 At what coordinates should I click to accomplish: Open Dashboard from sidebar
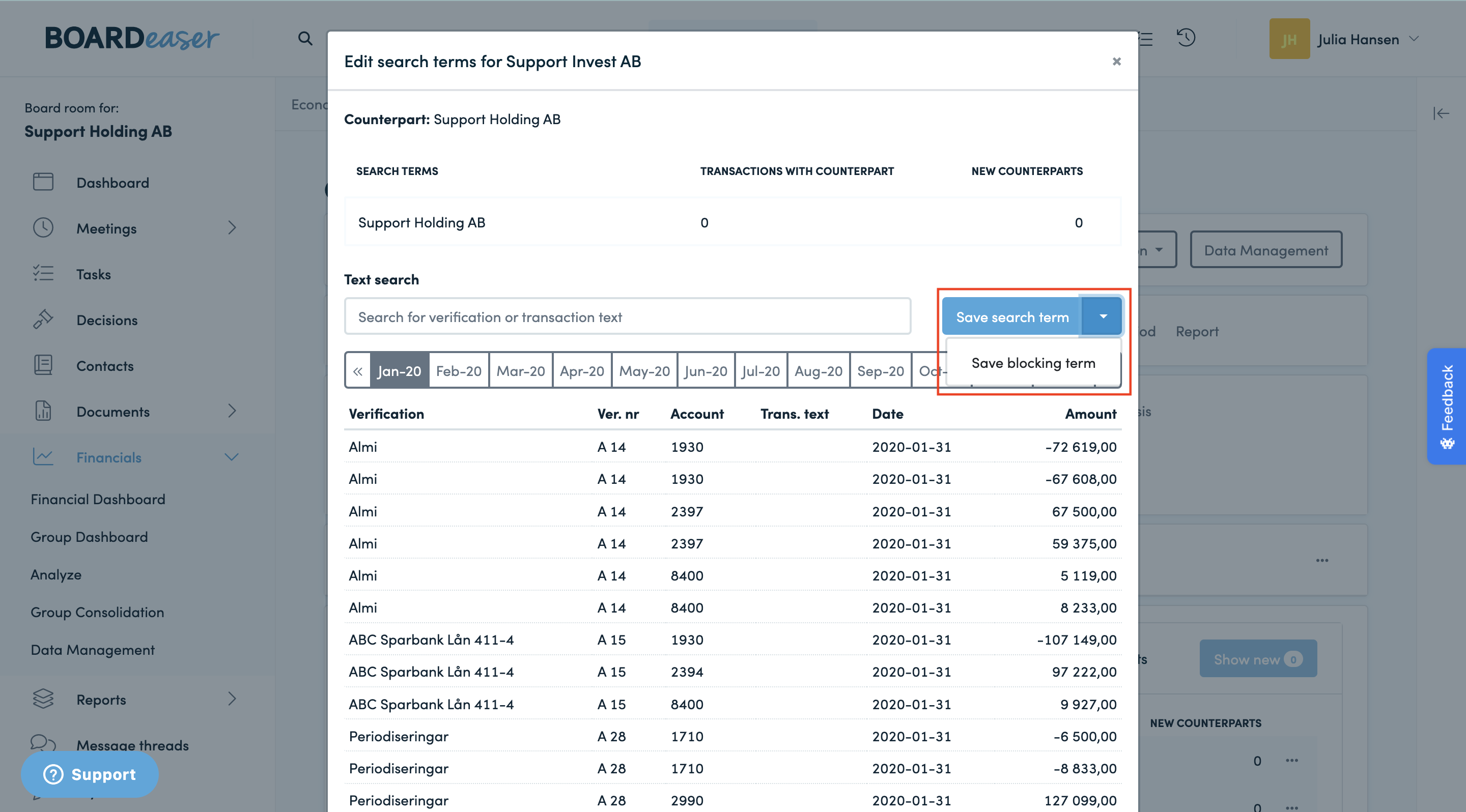click(112, 183)
